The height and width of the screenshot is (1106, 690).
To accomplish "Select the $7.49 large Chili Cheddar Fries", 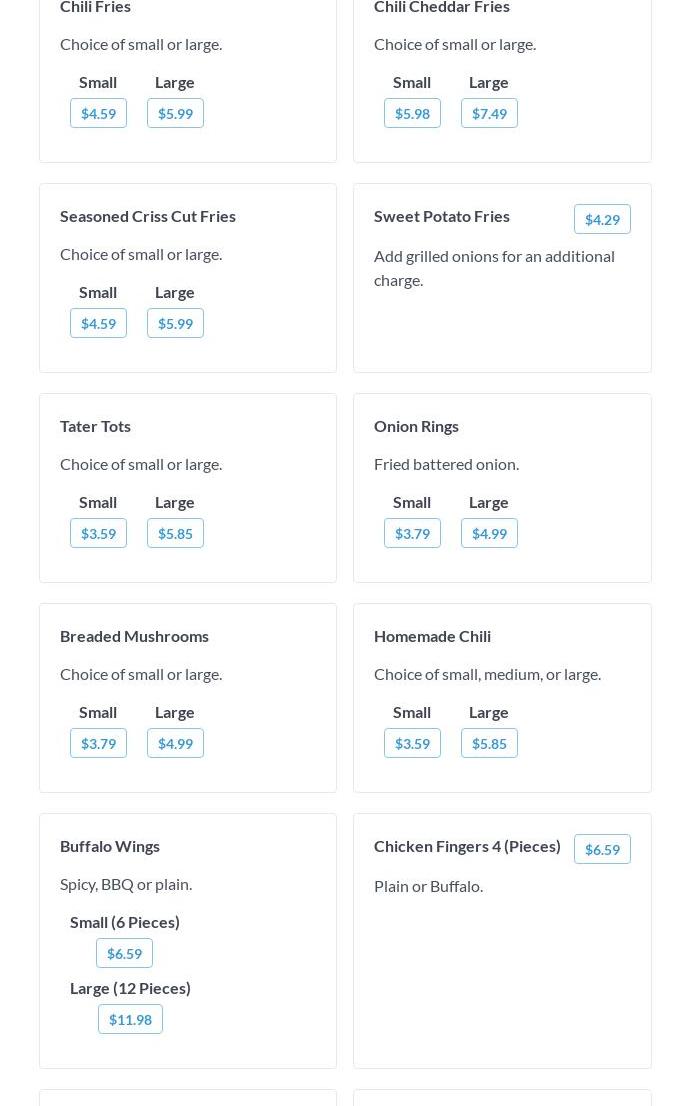I will click(489, 113).
